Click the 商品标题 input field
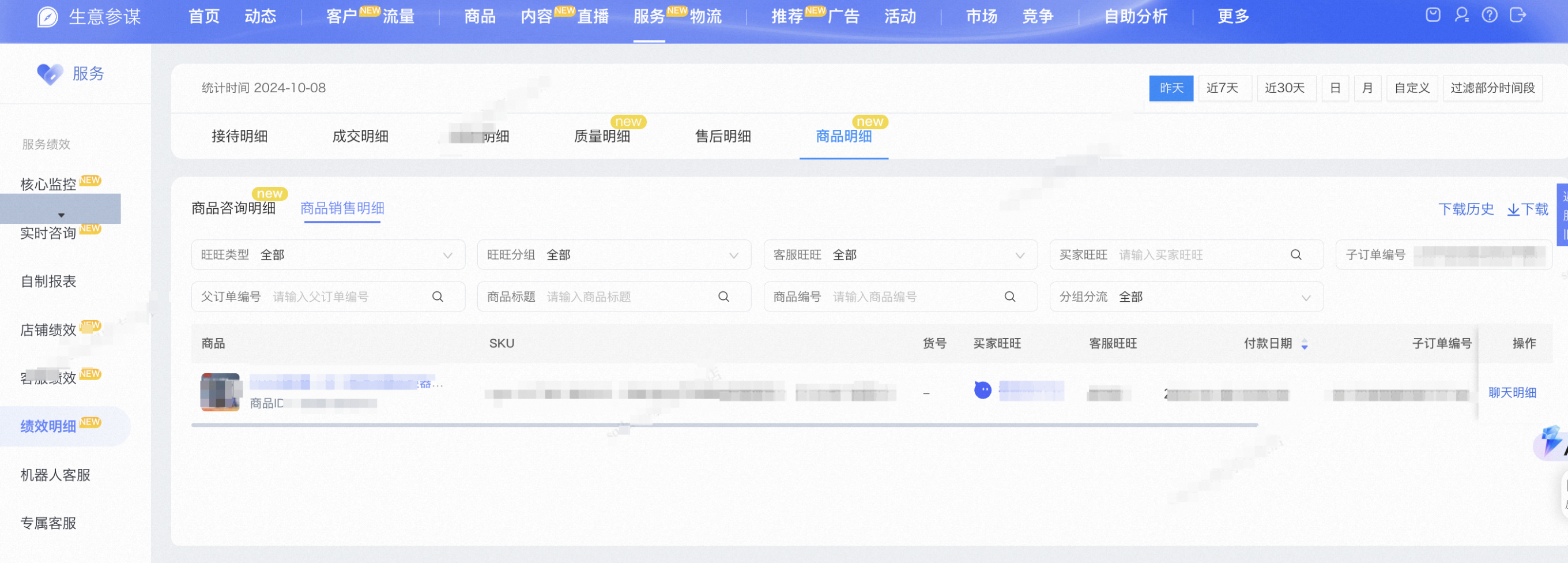Screen dimensions: 1568x563 click(614, 296)
